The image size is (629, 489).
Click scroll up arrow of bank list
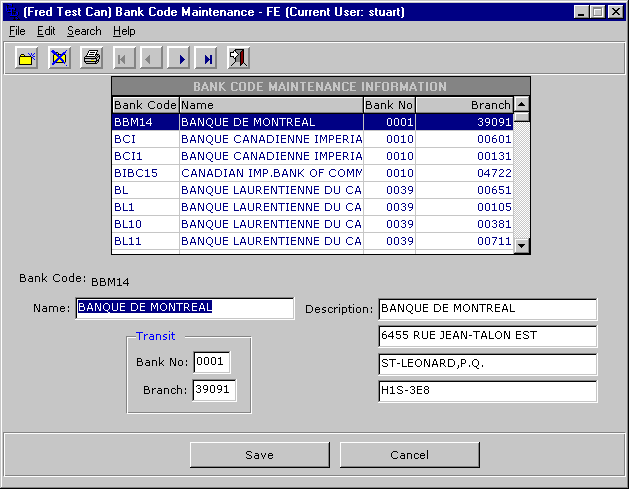pyautogui.click(x=521, y=105)
